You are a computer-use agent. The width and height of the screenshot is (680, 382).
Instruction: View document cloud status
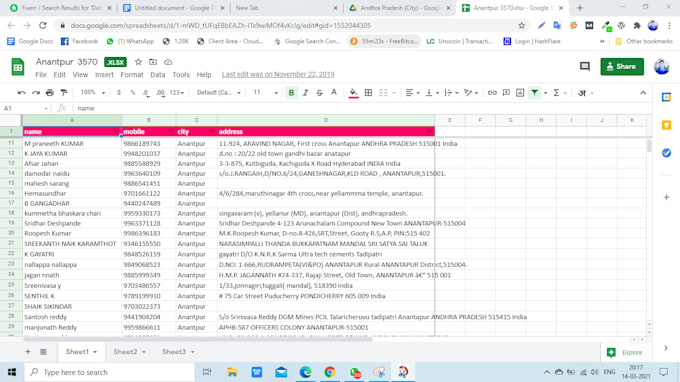coord(168,62)
